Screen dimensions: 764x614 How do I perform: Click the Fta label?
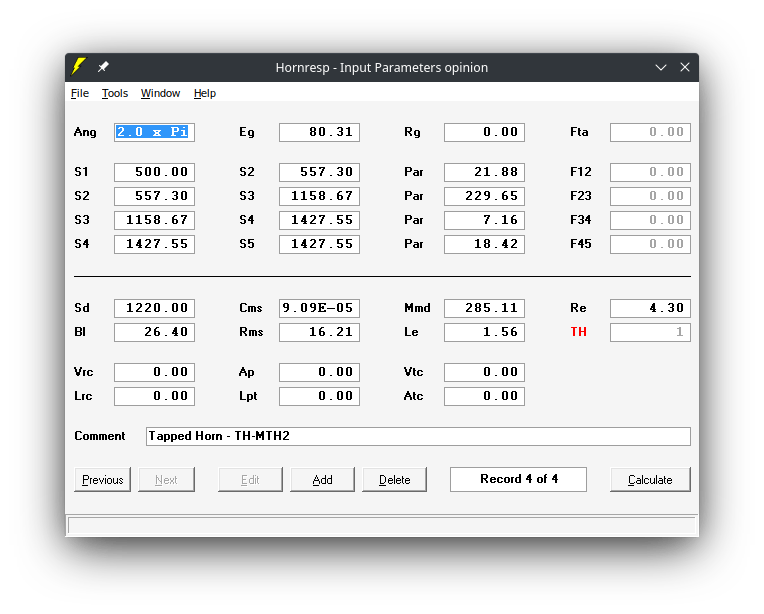click(579, 132)
